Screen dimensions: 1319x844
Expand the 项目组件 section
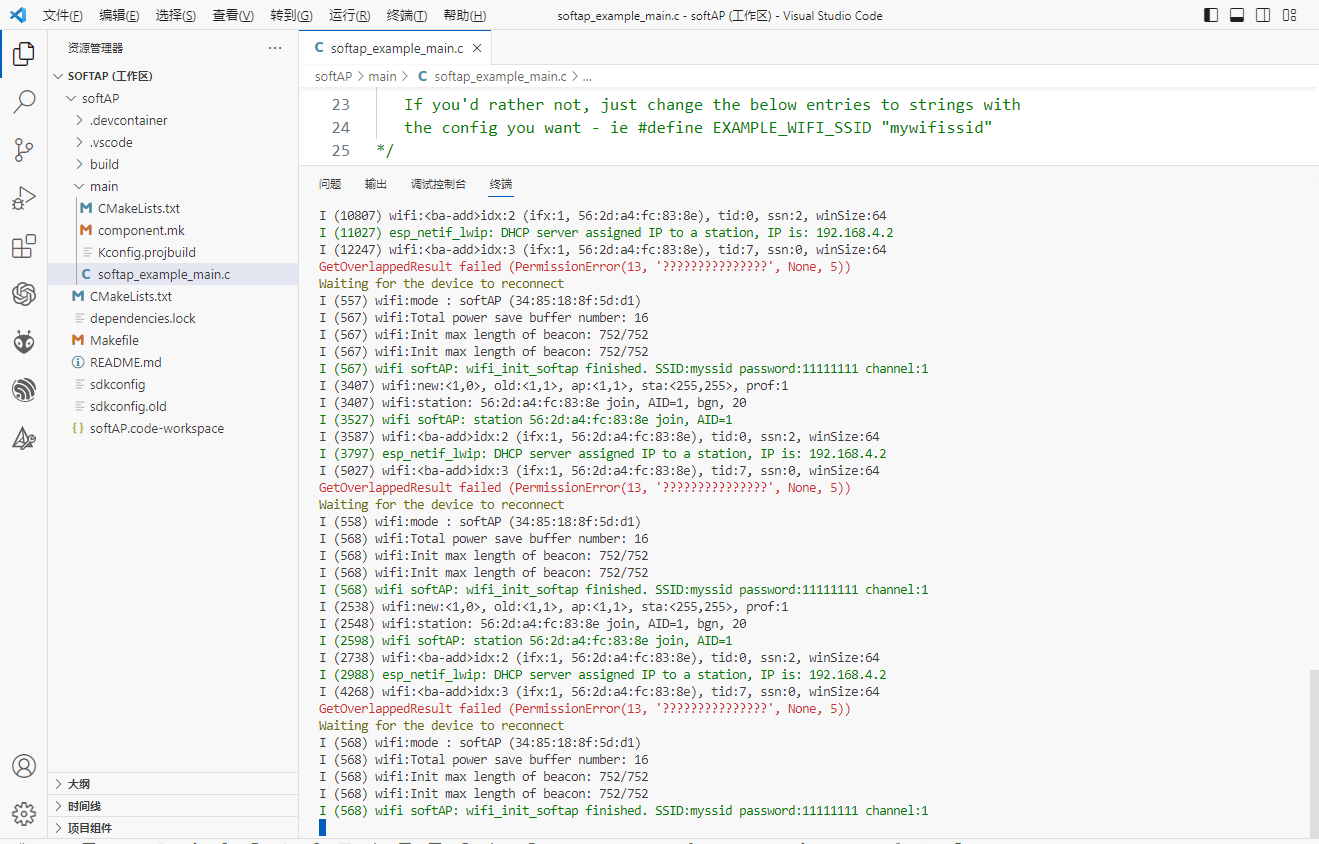(173, 828)
